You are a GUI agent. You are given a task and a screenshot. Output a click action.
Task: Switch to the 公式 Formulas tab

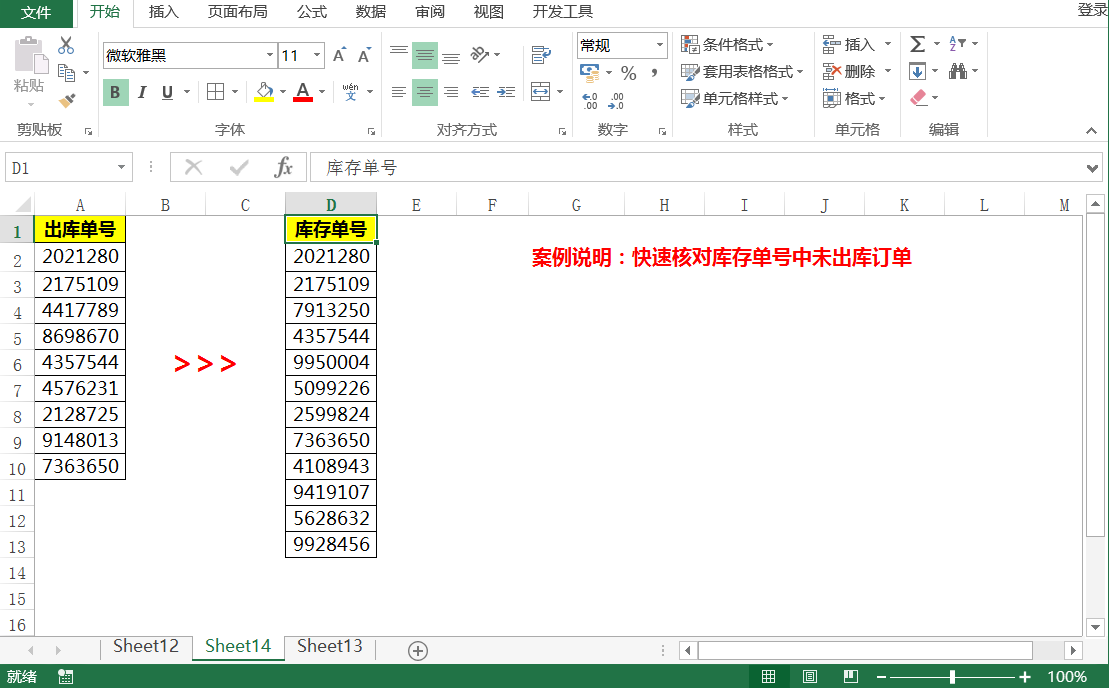(x=312, y=12)
